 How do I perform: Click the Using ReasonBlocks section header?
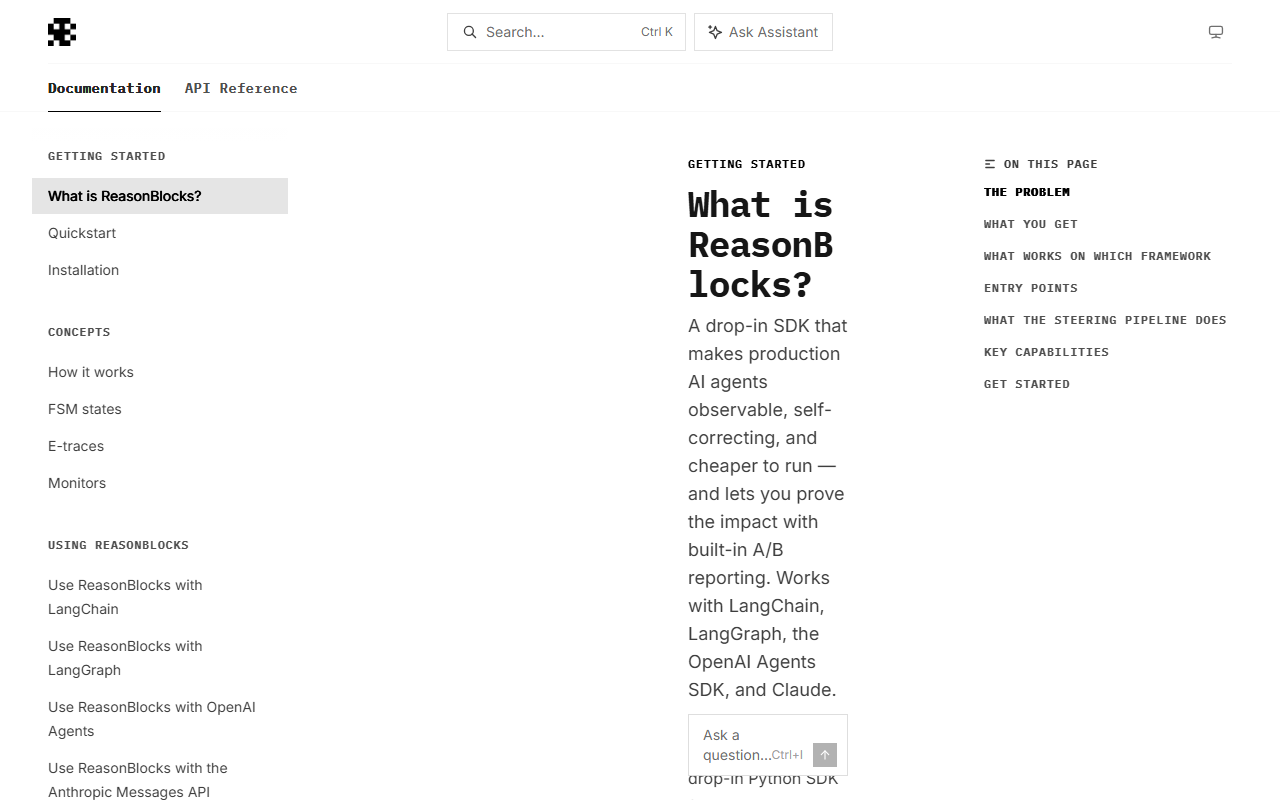(118, 545)
